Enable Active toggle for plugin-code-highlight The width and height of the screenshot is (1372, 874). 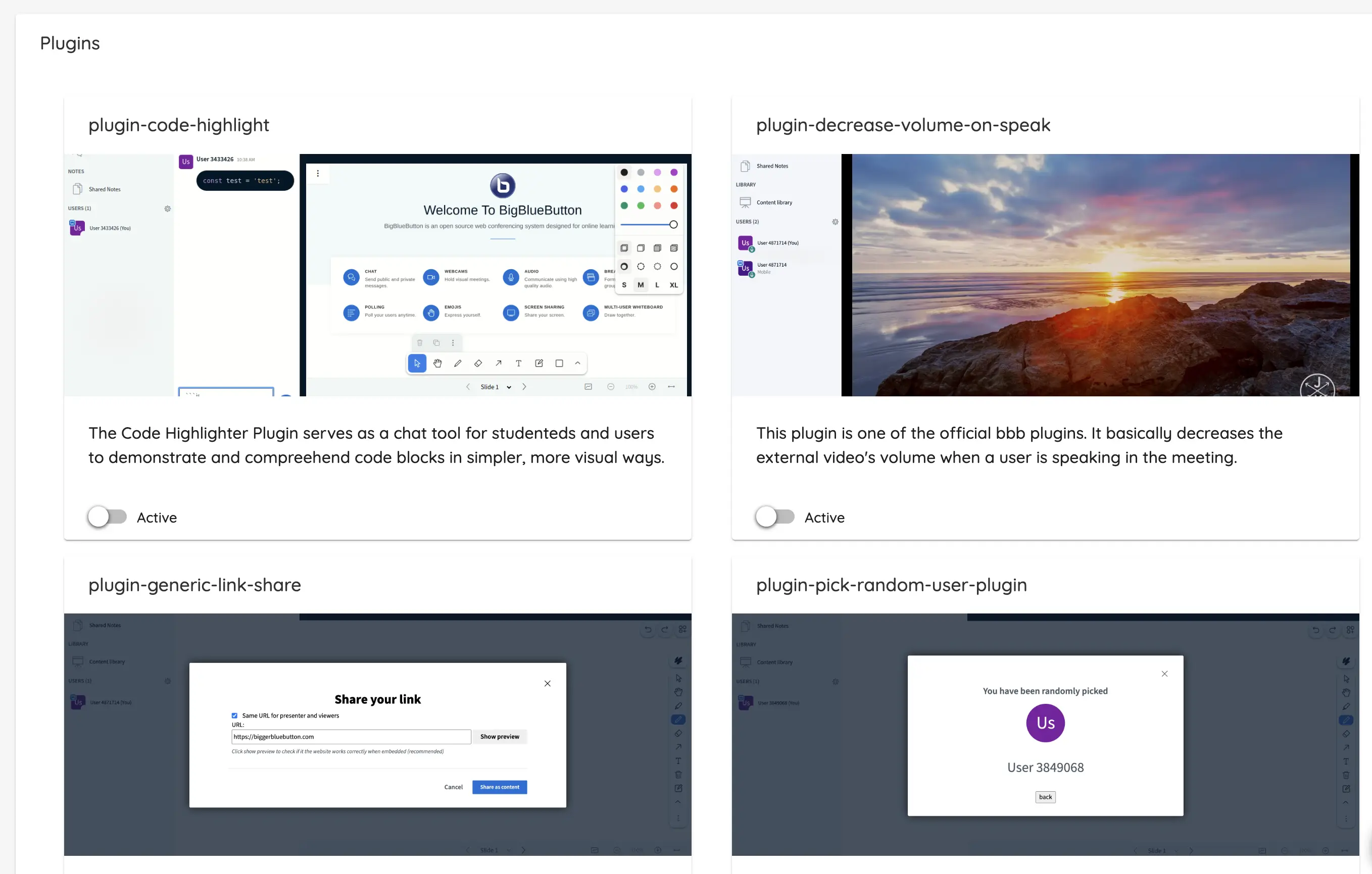(107, 517)
